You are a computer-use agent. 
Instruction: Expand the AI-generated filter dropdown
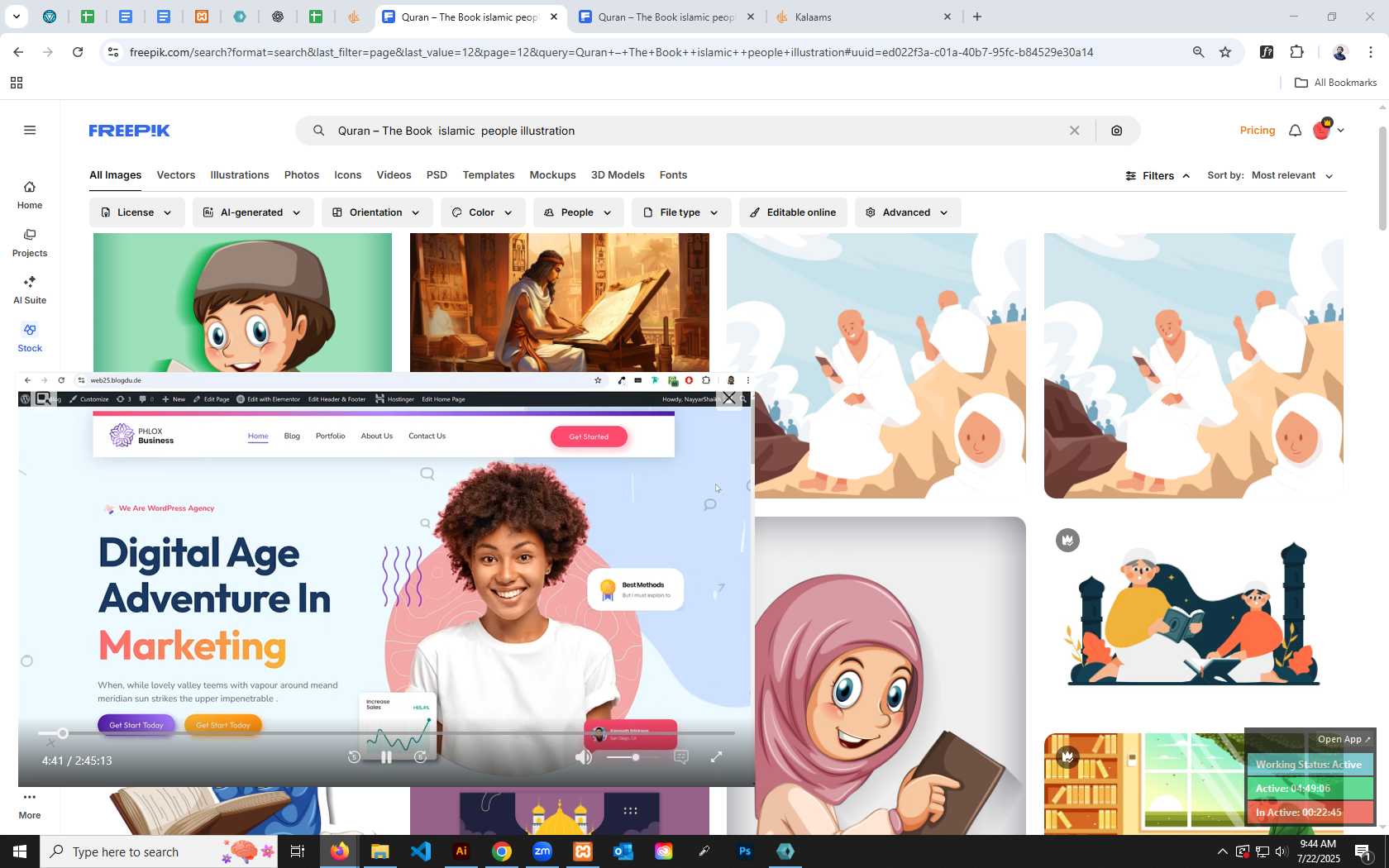pos(253,212)
